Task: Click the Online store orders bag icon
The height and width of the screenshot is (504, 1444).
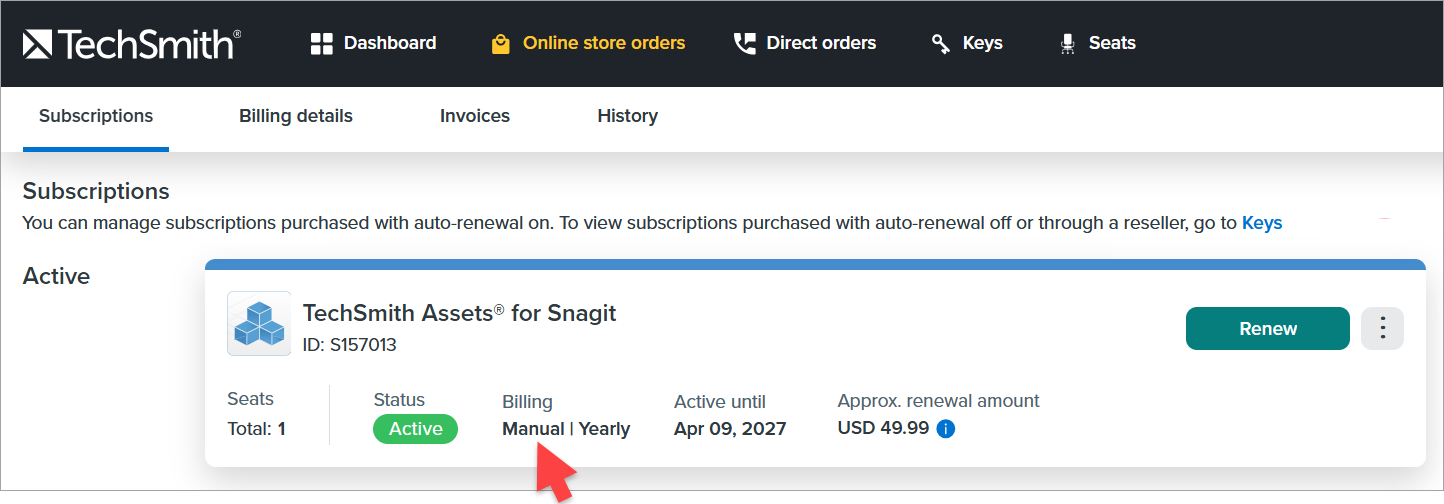Action: (501, 44)
